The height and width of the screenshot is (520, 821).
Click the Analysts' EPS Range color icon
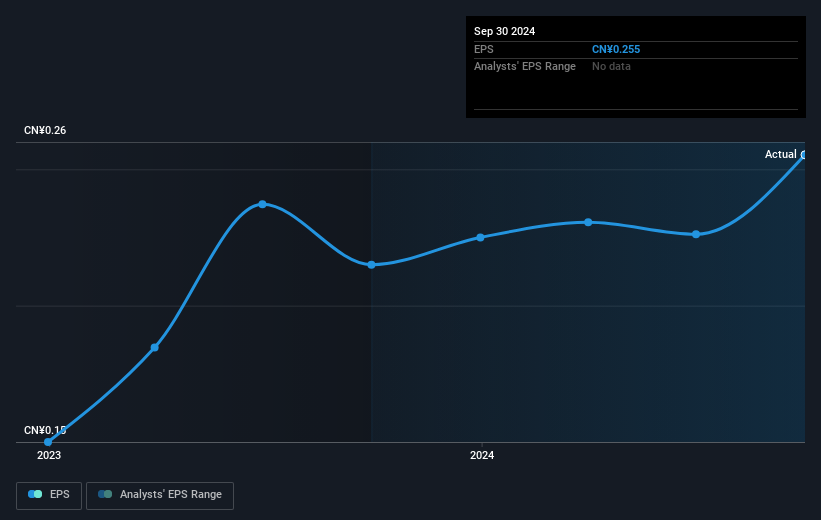tap(105, 494)
